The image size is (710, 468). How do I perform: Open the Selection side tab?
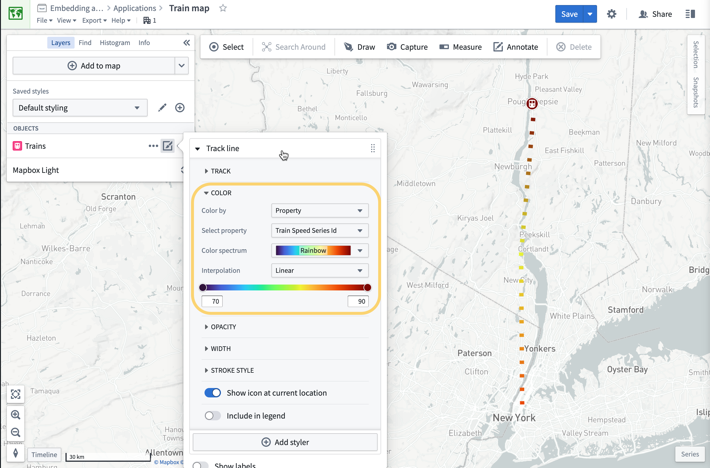tap(696, 54)
